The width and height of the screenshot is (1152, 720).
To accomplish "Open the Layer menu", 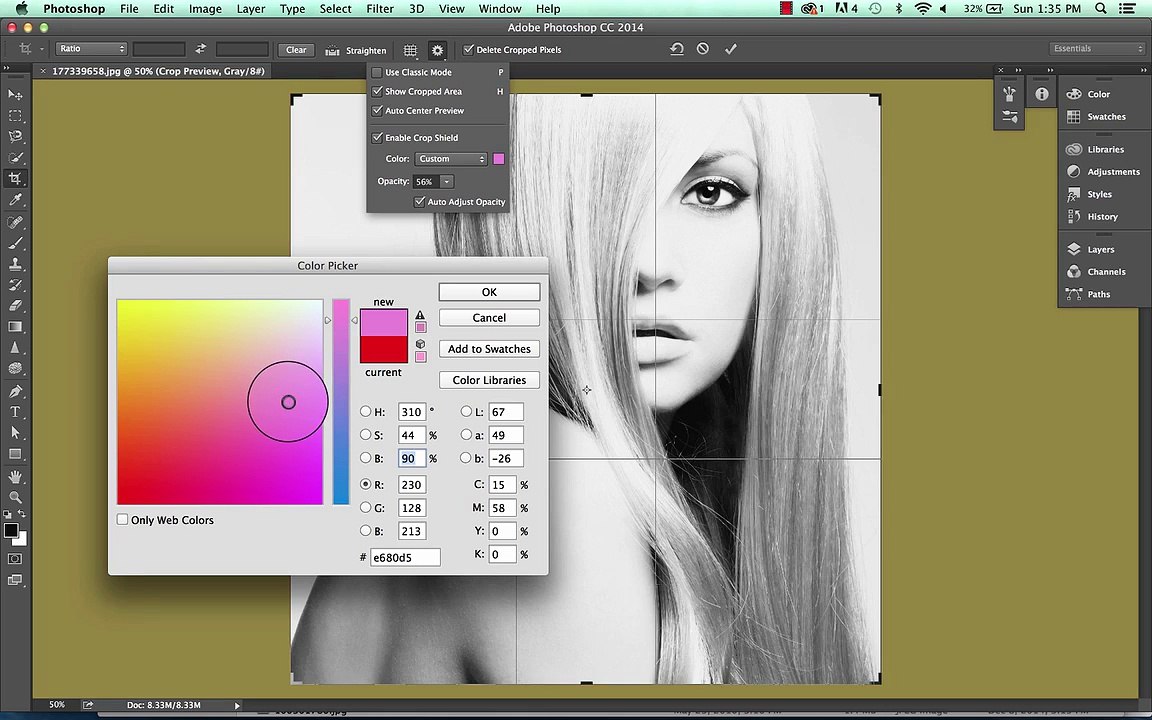I will [251, 9].
